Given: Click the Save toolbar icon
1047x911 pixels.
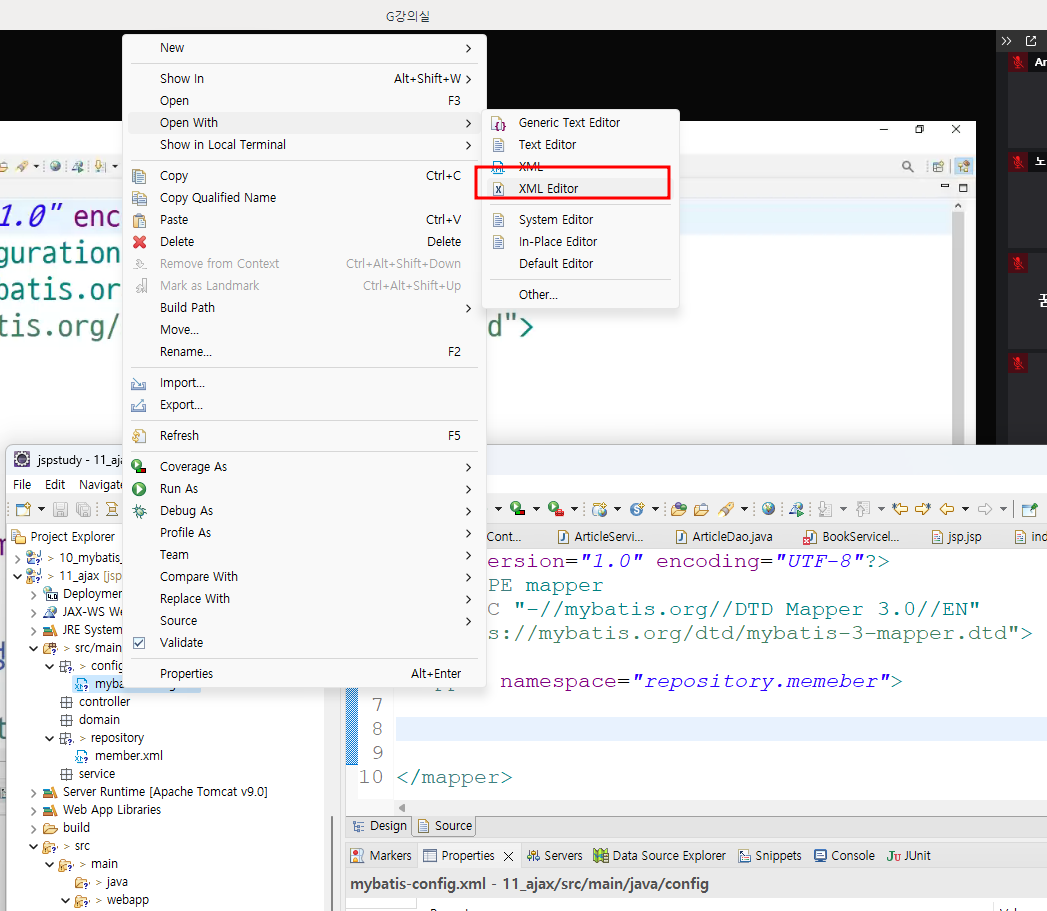Looking at the screenshot, I should click(x=60, y=510).
